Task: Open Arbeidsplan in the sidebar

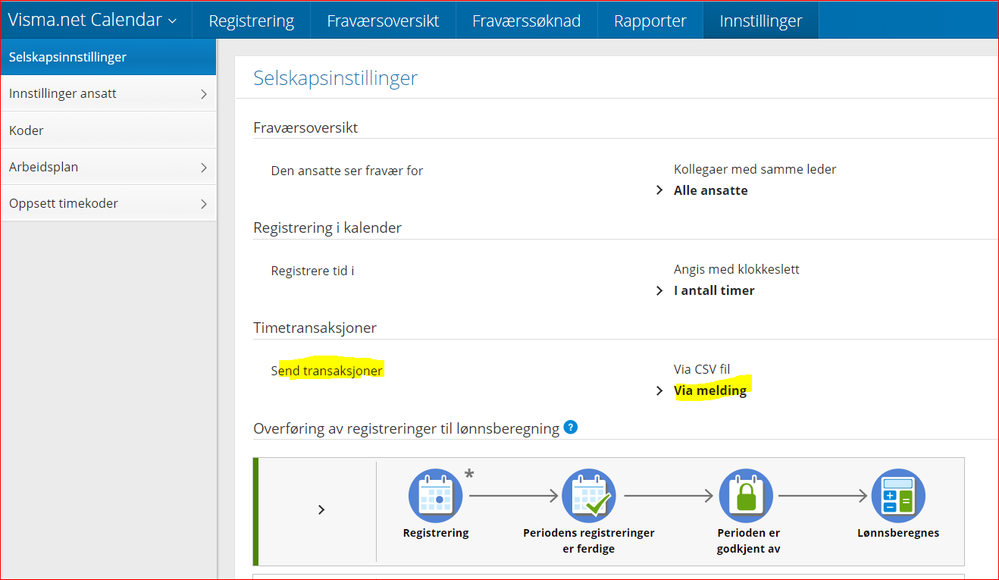Action: click(108, 167)
